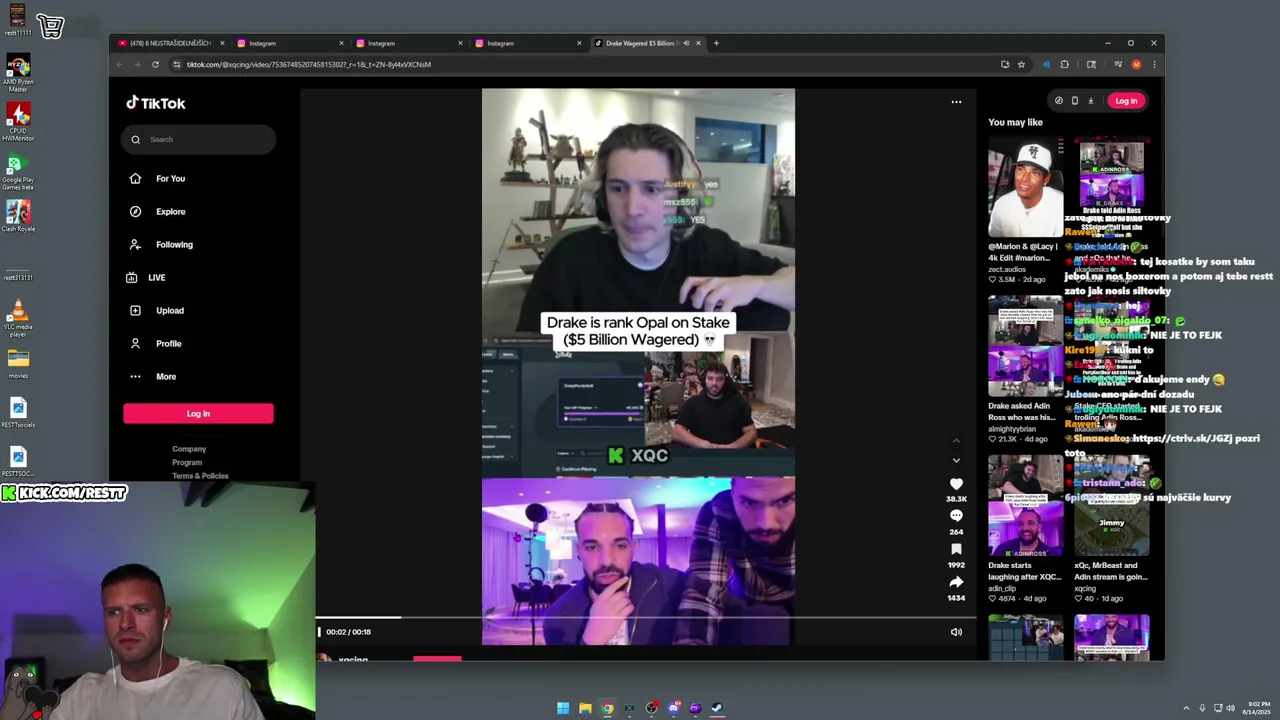Click the top-right Log in button
Image resolution: width=1280 pixels, height=720 pixels.
point(1126,100)
